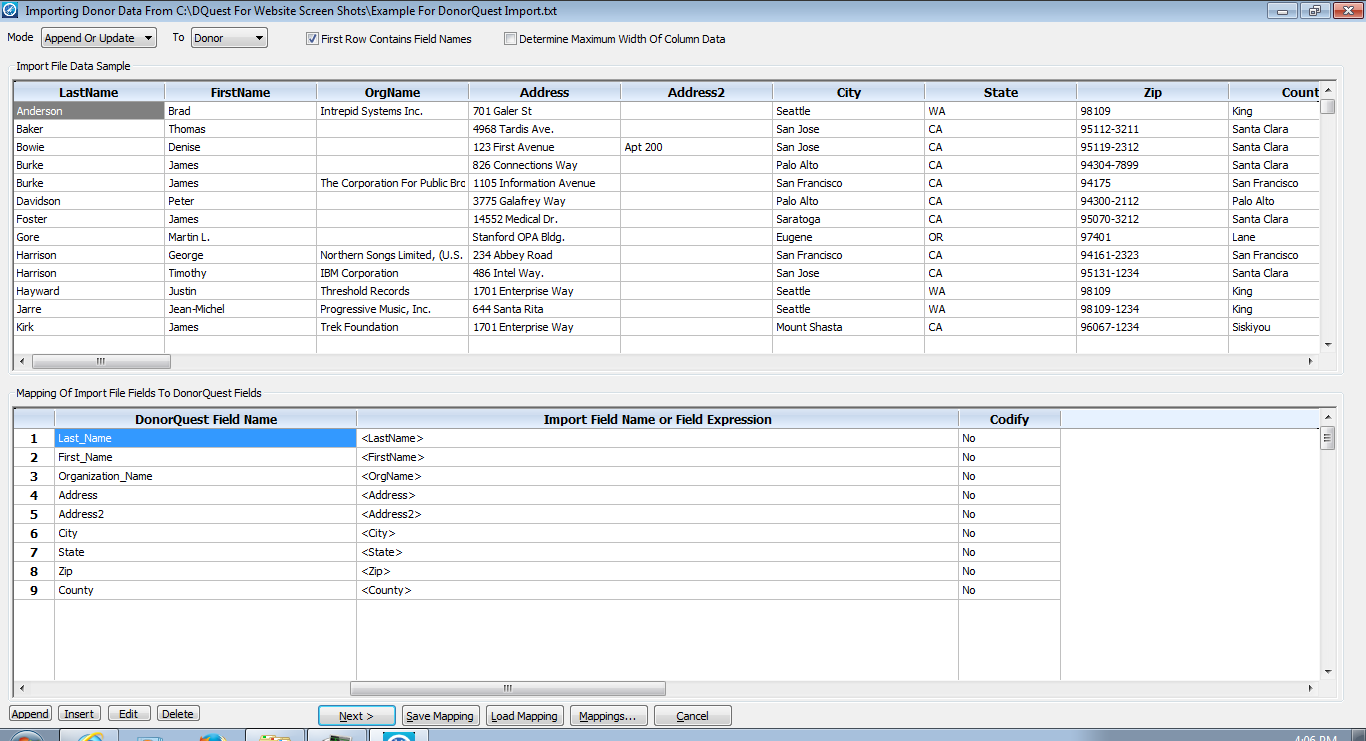Open Internet Explorer from the taskbar
Viewport: 1366px width, 741px height.
89,736
